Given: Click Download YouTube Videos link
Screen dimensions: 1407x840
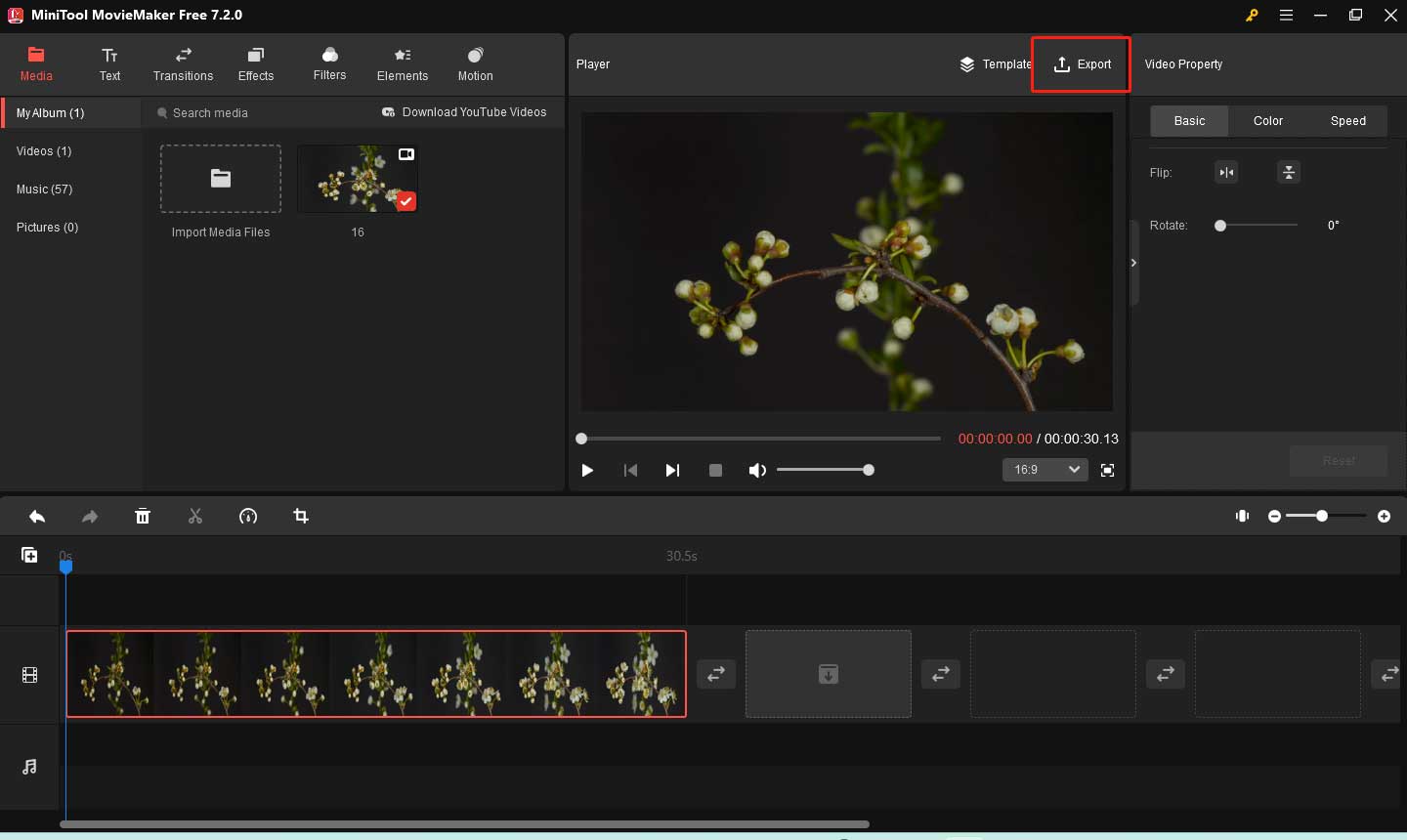Looking at the screenshot, I should 464,112.
